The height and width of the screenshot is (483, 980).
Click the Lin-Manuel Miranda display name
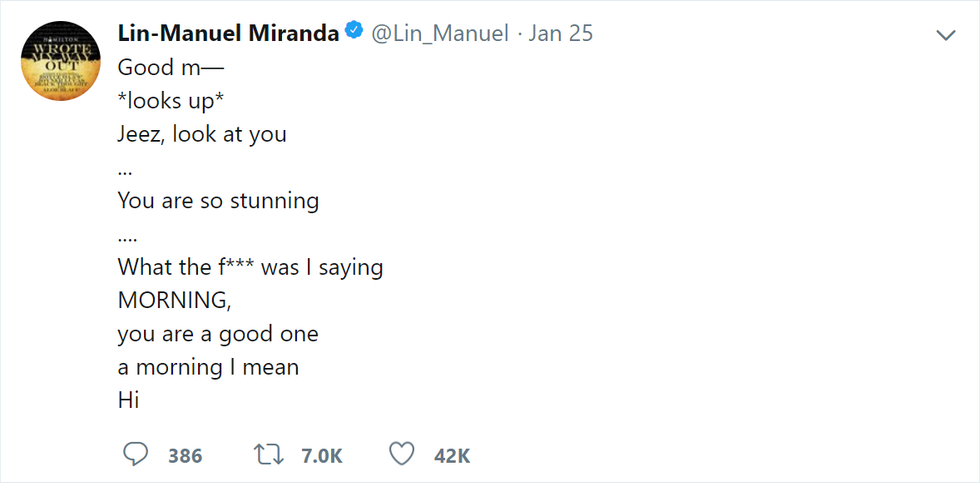tap(228, 33)
